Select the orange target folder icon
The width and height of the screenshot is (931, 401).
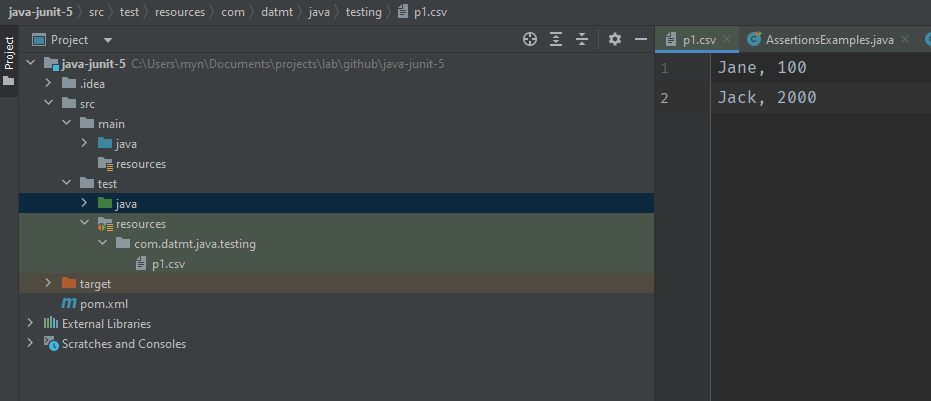click(x=69, y=284)
